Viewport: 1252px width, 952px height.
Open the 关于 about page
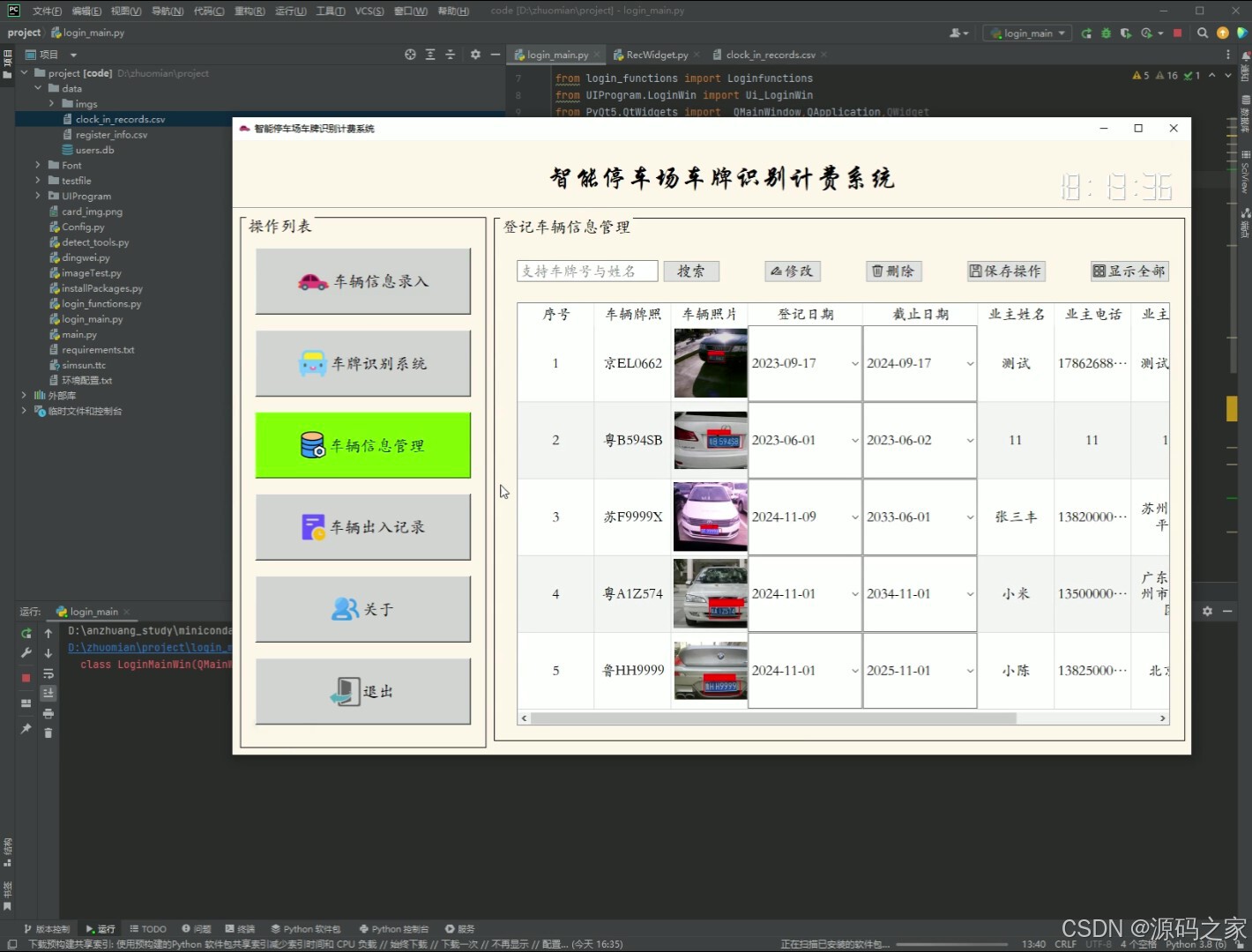362,609
